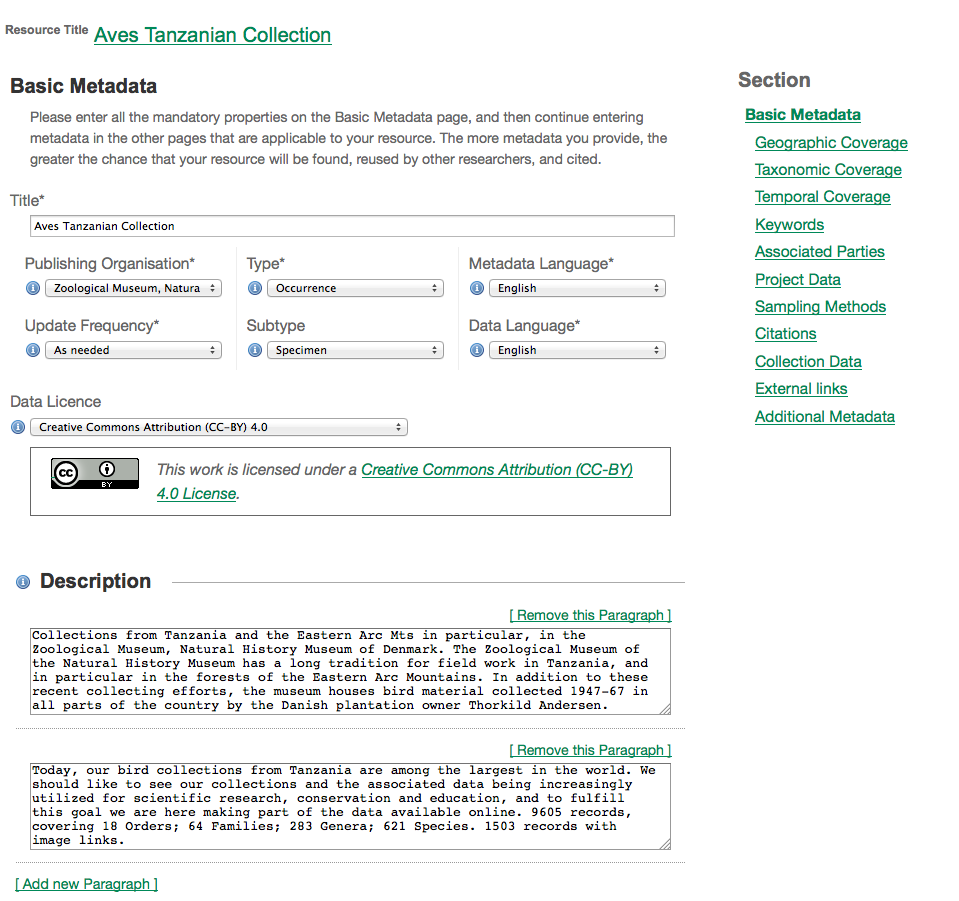This screenshot has height=901, width=959.
Task: Open the Publishing Organisation dropdown
Action: pos(133,288)
